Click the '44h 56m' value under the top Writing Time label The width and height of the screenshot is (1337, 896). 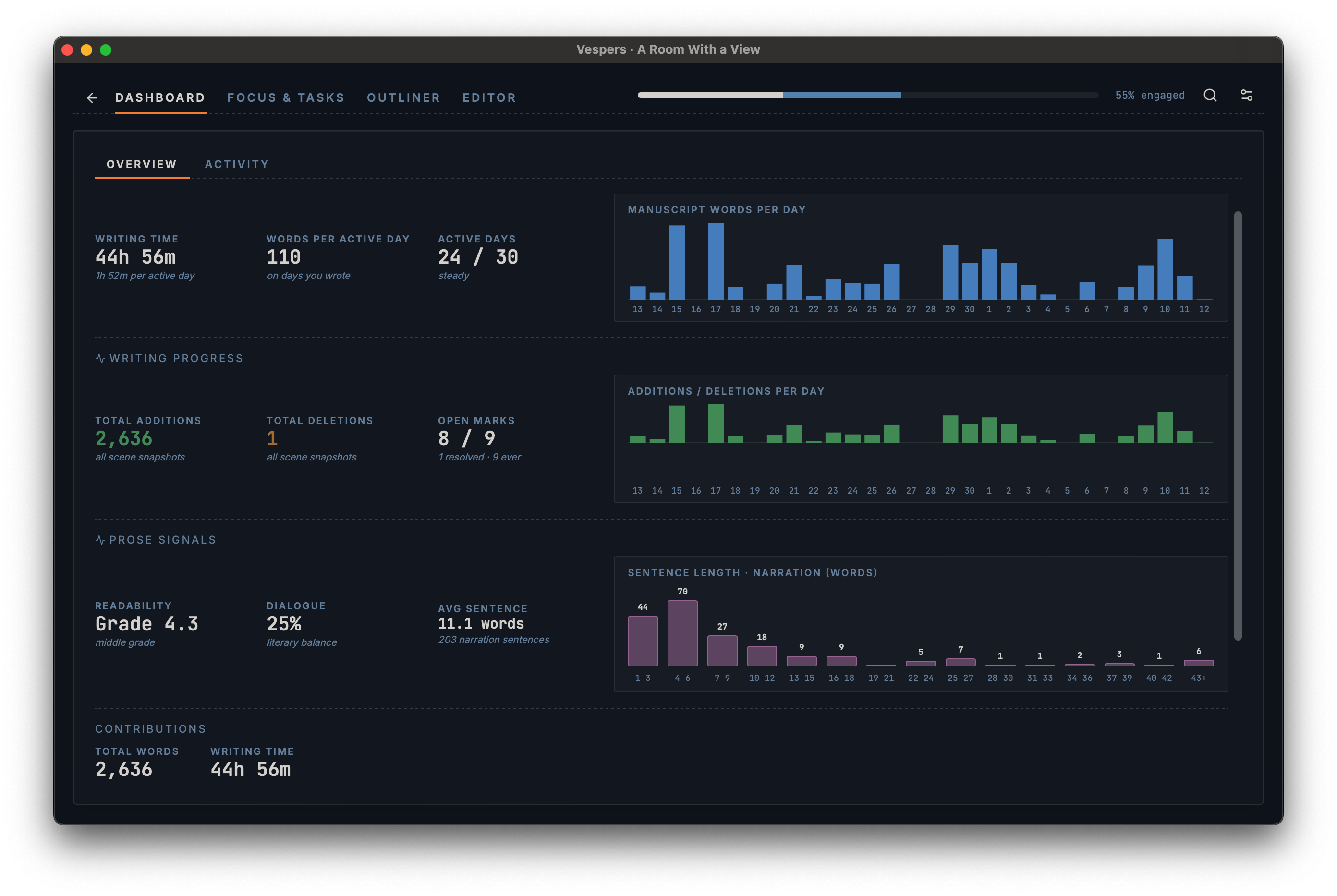[x=135, y=257]
